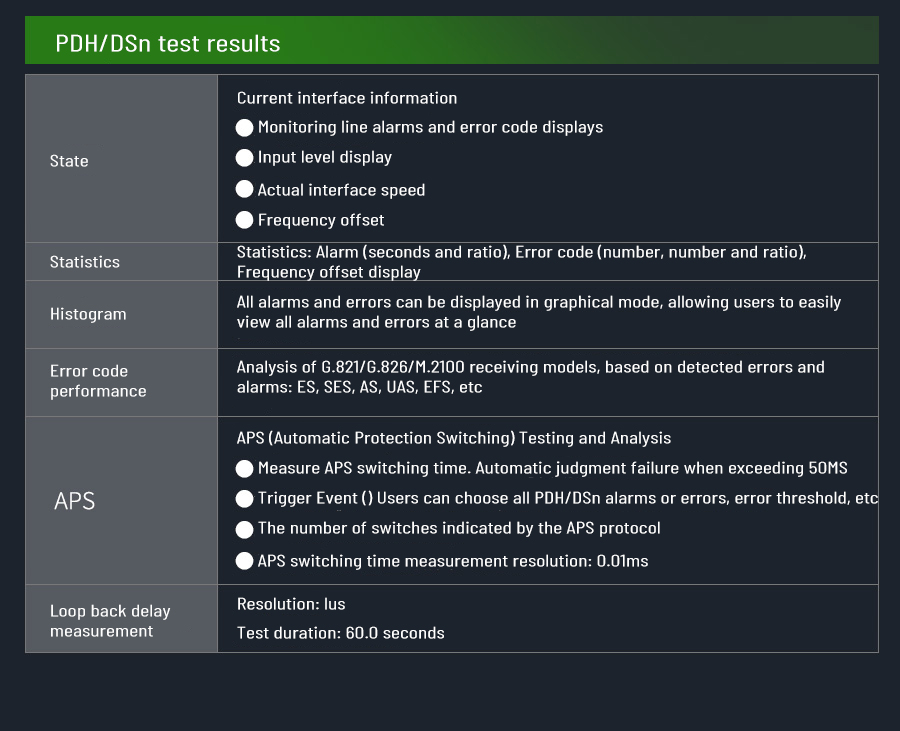The image size is (900, 731).
Task: Click the Current interface information text
Action: tap(347, 98)
